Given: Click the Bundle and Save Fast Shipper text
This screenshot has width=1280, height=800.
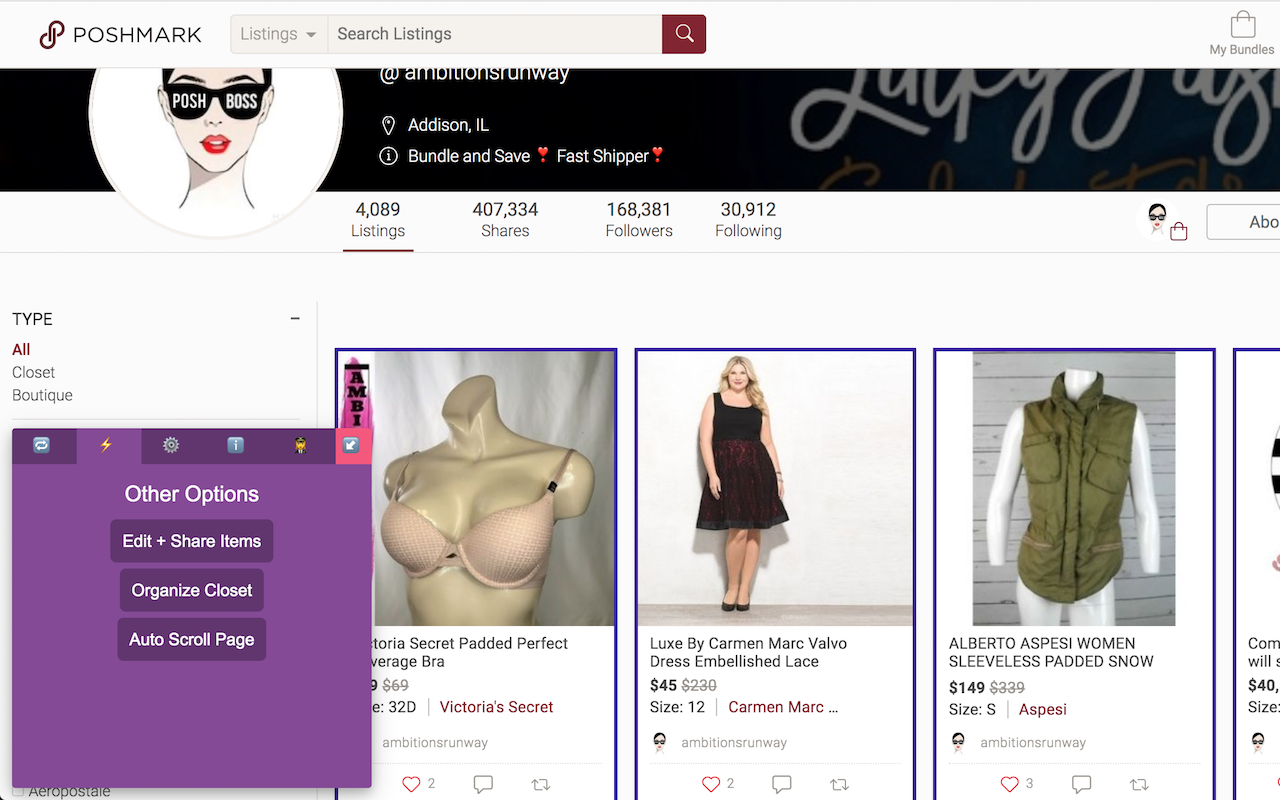Looking at the screenshot, I should click(x=536, y=156).
